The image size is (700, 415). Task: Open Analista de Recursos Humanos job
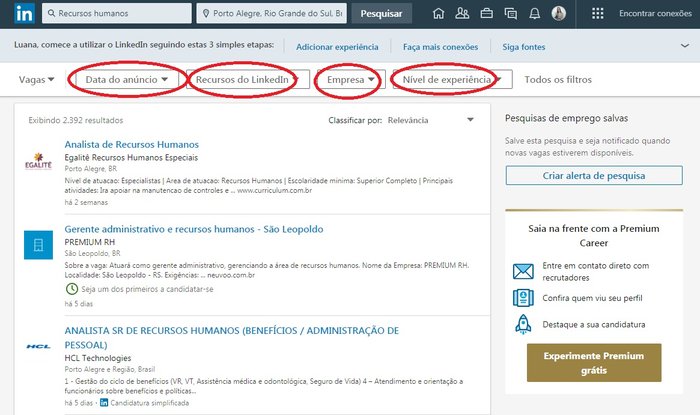[132, 144]
